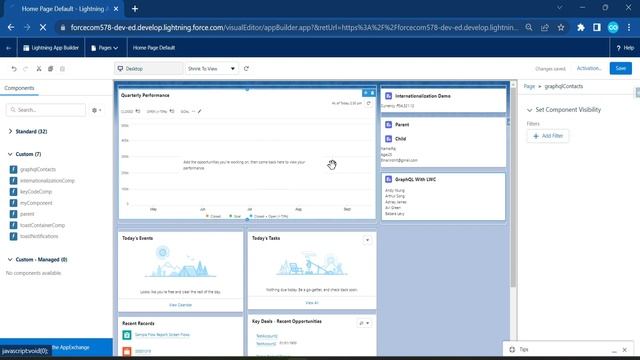Open Chrome three-dot menu
Viewport: 640px width, 360px height.
point(629,27)
